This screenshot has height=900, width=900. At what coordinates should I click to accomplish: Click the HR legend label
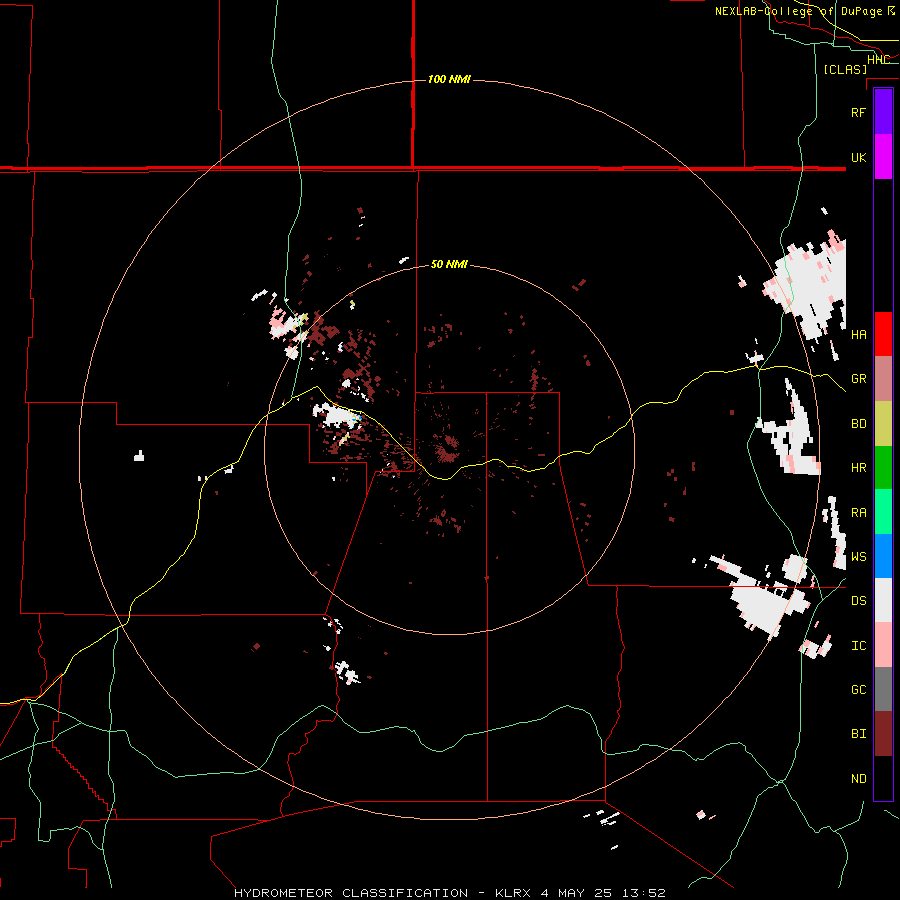[x=858, y=468]
